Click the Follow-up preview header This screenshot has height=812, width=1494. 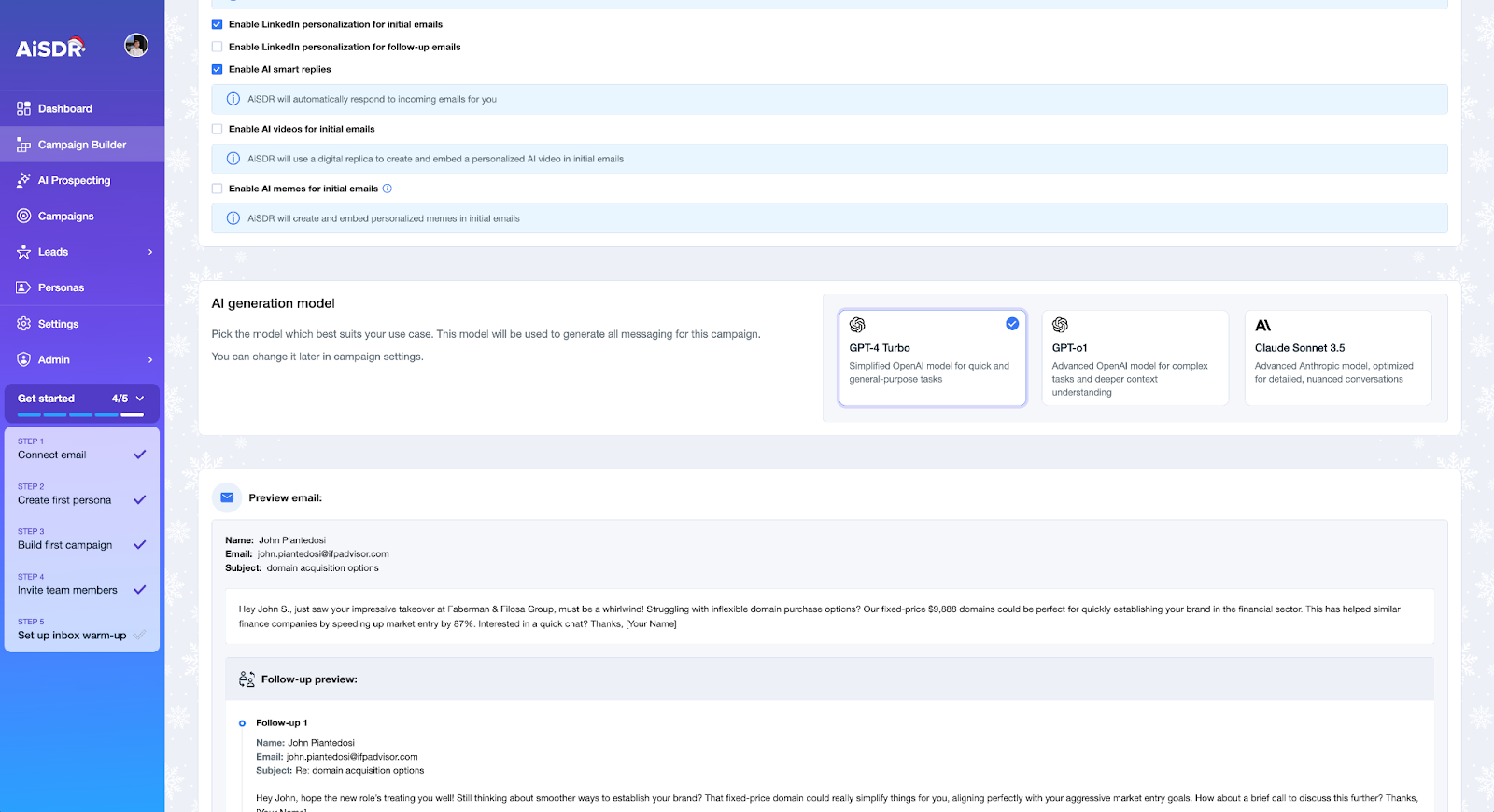click(829, 679)
